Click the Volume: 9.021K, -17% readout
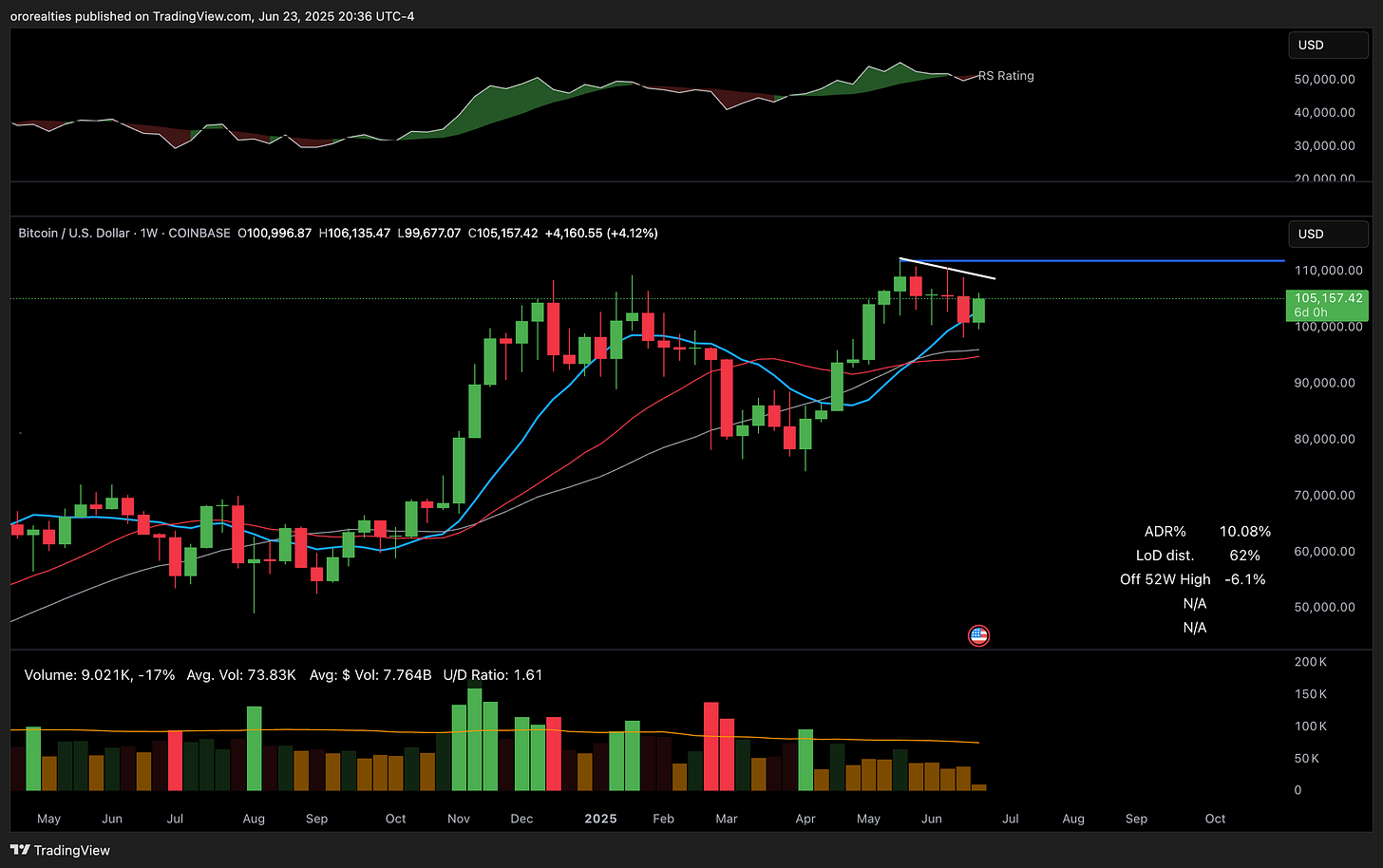 pos(100,675)
